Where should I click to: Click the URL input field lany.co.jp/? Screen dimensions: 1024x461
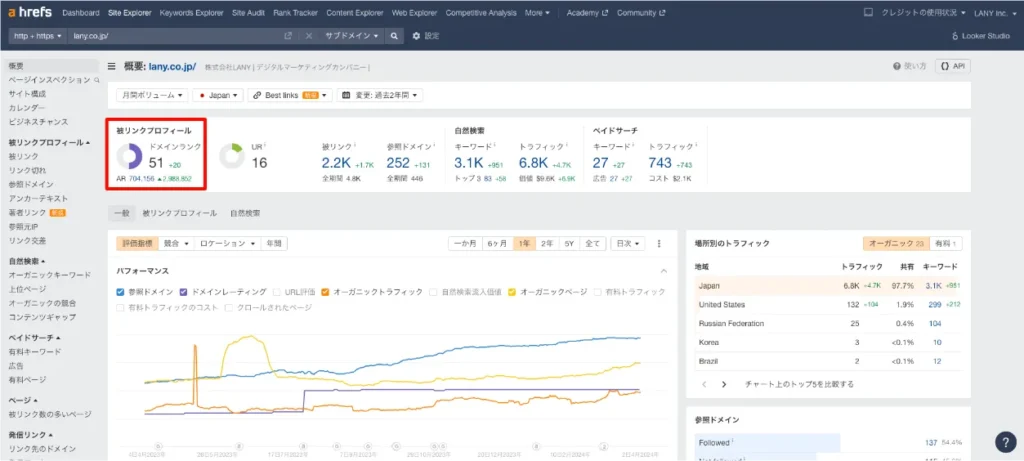tap(175, 36)
